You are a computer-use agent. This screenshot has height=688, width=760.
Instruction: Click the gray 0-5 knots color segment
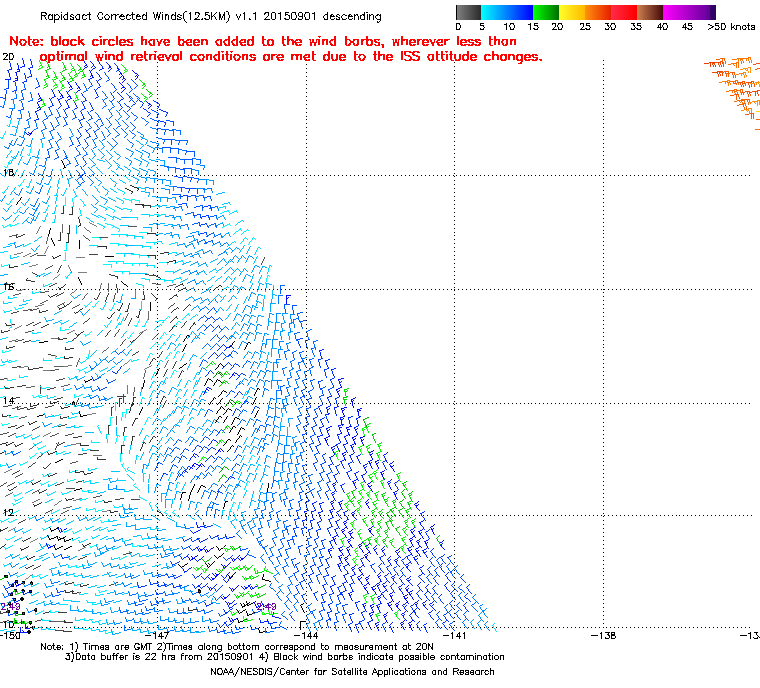468,12
